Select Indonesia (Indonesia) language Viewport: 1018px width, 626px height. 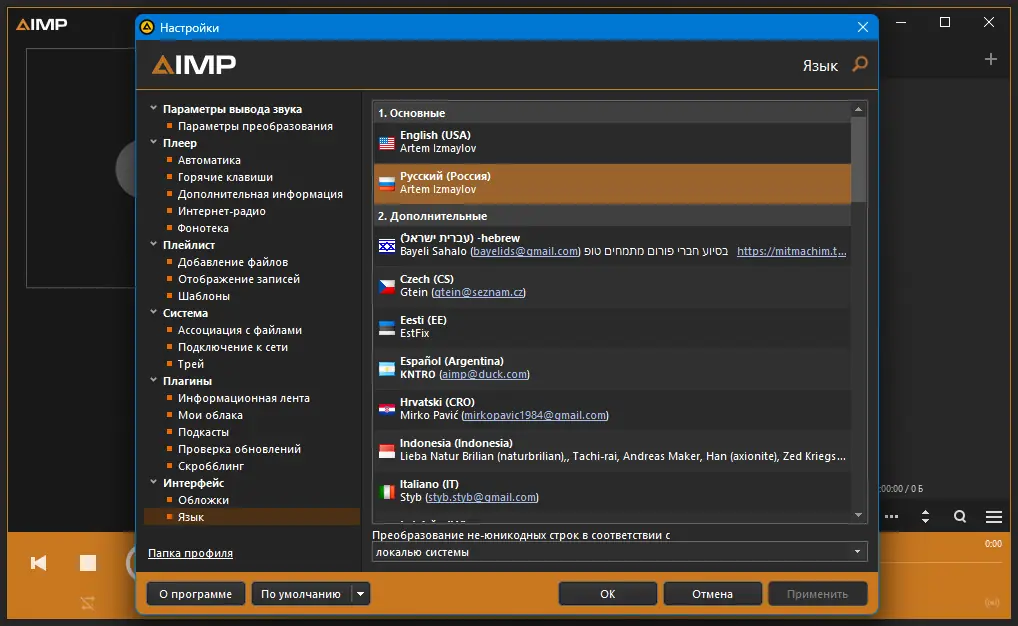click(612, 449)
